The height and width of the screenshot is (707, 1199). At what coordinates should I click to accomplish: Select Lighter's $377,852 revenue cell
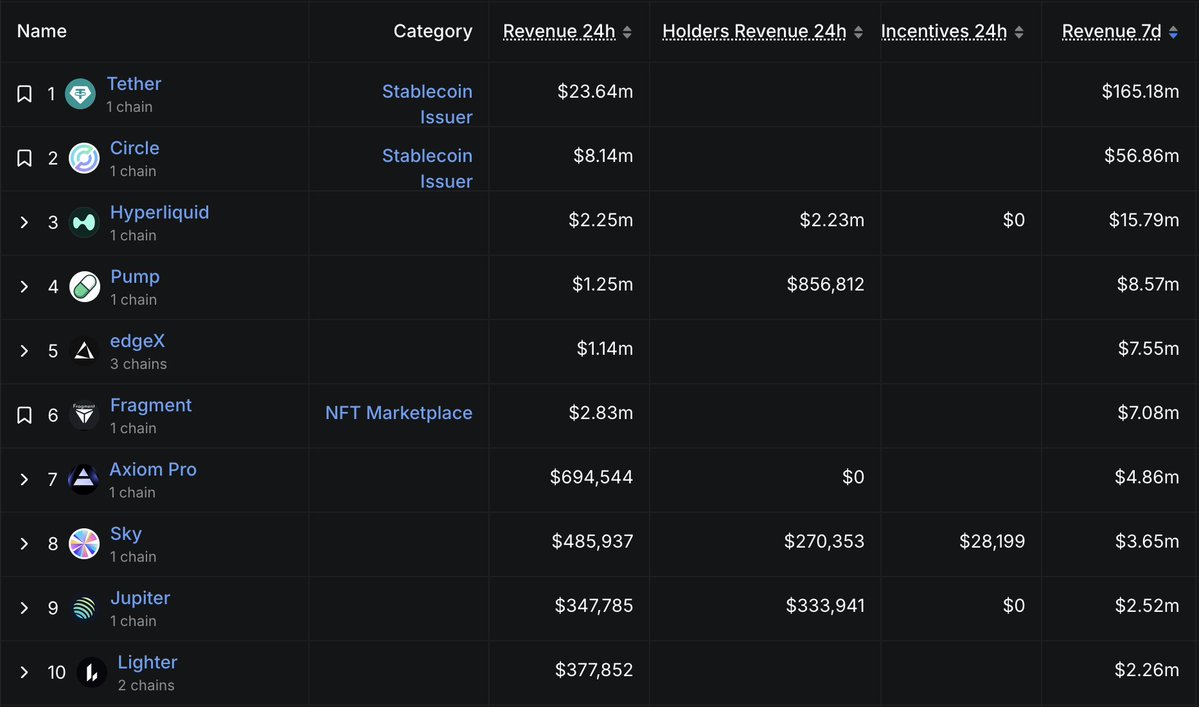click(593, 670)
